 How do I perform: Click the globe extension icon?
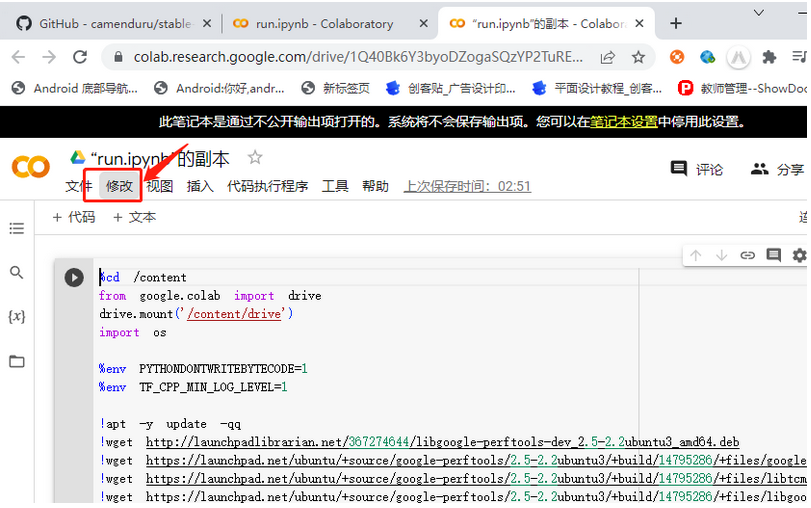pyautogui.click(x=707, y=57)
